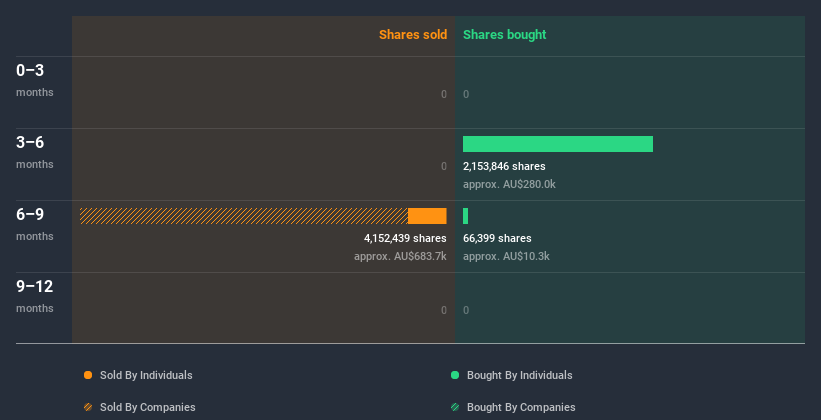Screen dimensions: 821x420
Task: Click the zero shares sold in 9–12 months
Action: pyautogui.click(x=444, y=310)
